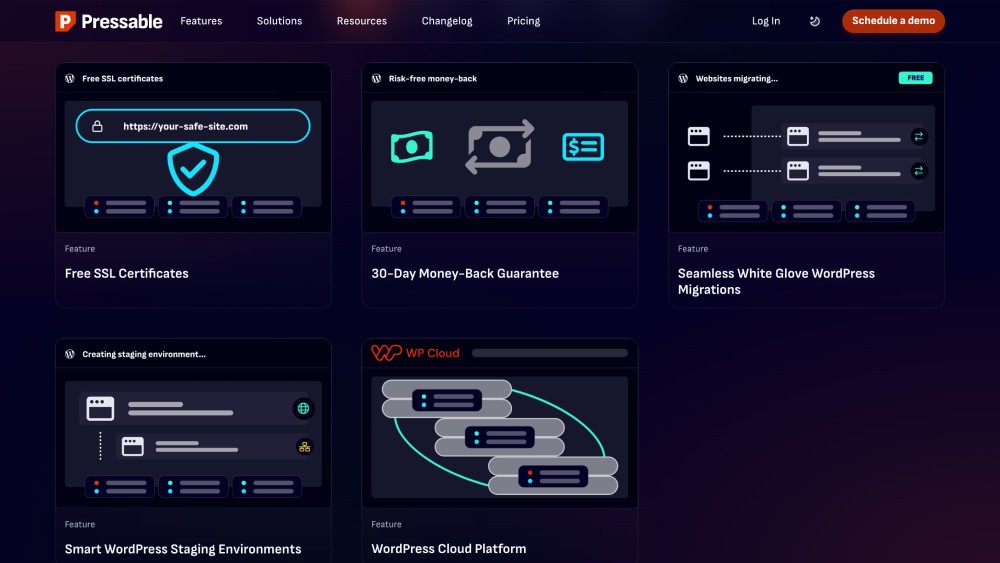Viewport: 1000px width, 563px height.
Task: Click 'Websites migrating...' card header text
Action: coord(737,78)
